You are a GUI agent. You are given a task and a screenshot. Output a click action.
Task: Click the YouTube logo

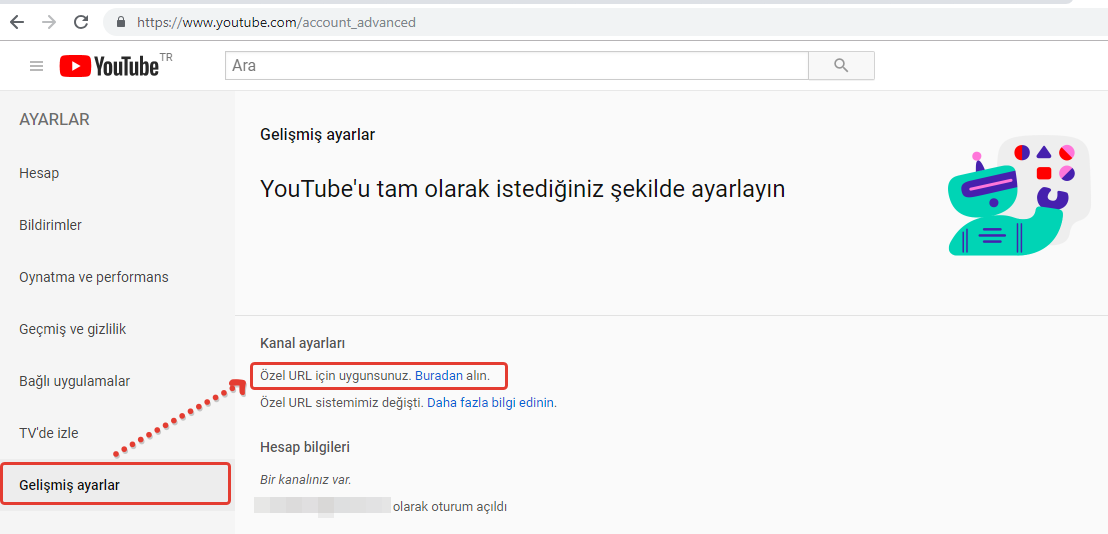pos(110,66)
